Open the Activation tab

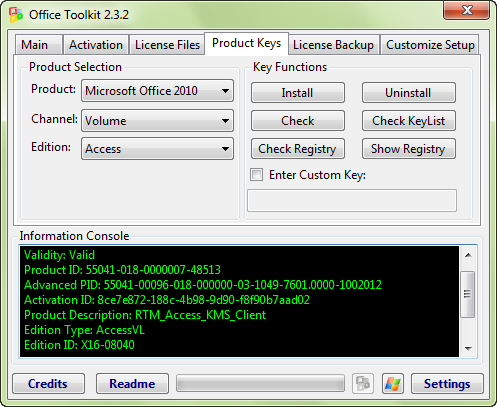[x=96, y=45]
